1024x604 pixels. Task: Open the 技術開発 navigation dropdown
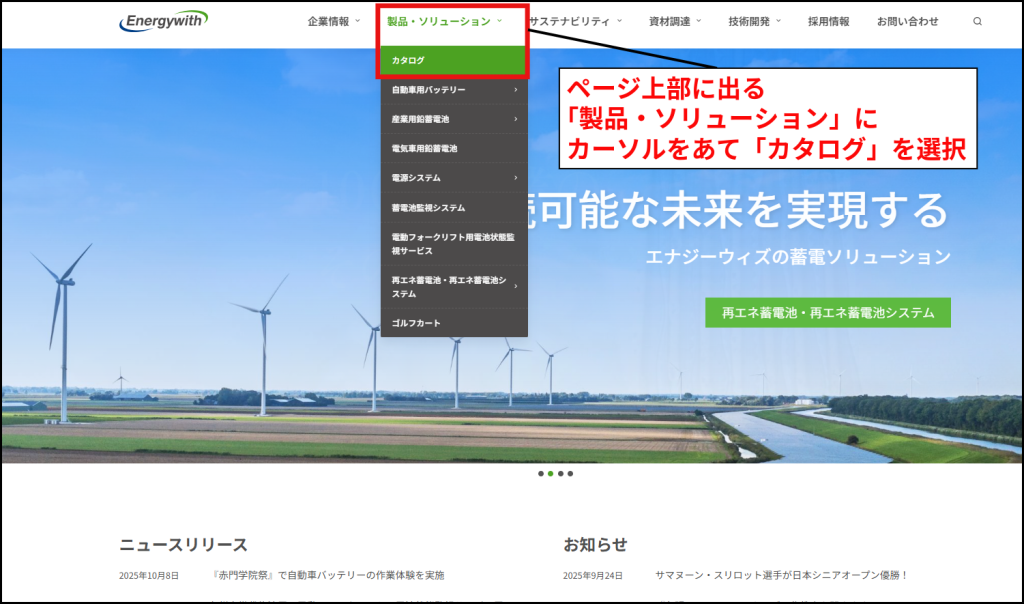pyautogui.click(x=754, y=21)
